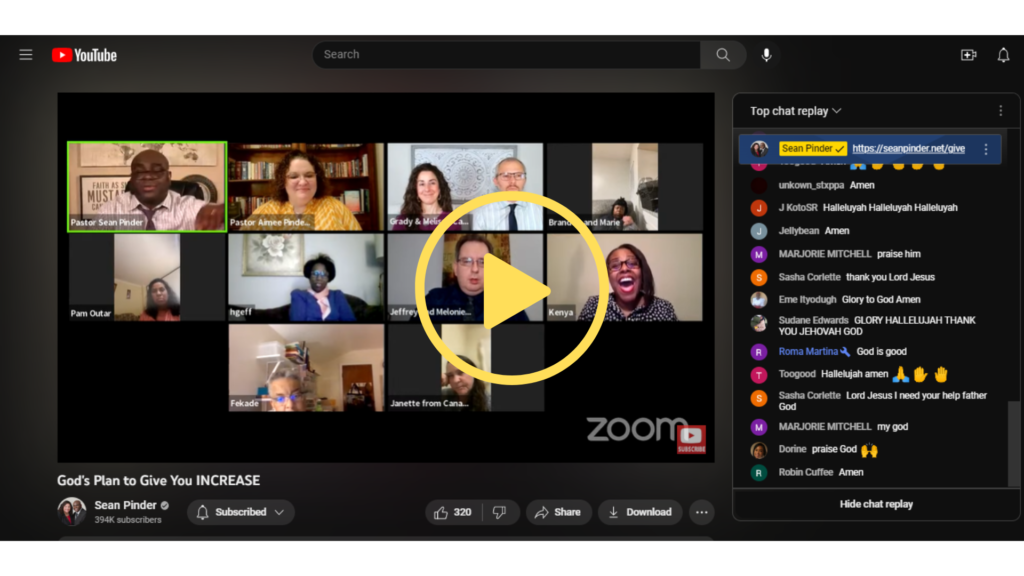Open the Create video icon
The height and width of the screenshot is (576, 1024).
[968, 55]
